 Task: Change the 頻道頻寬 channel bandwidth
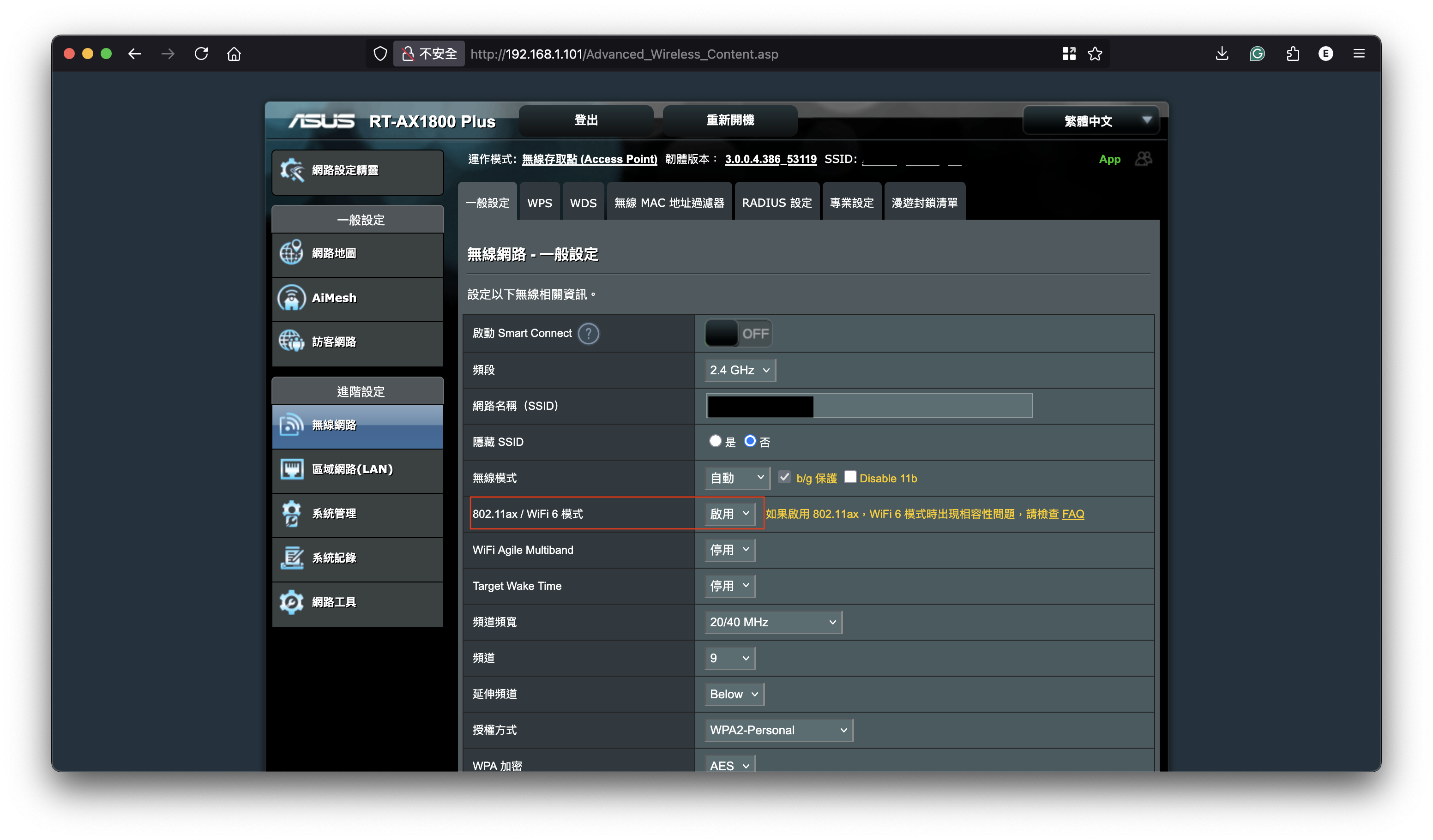[772, 622]
